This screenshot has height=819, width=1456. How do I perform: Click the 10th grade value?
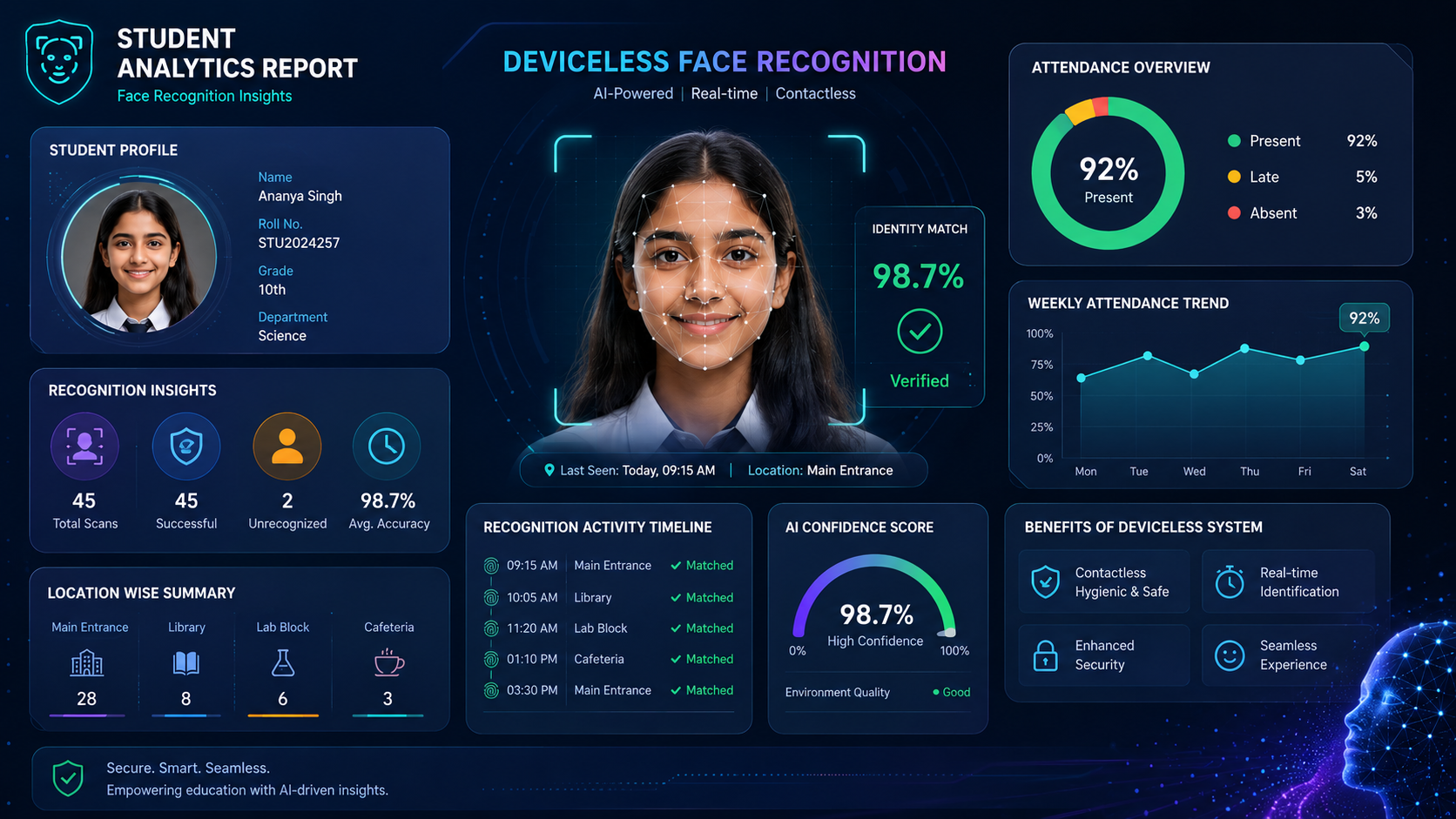[x=272, y=290]
